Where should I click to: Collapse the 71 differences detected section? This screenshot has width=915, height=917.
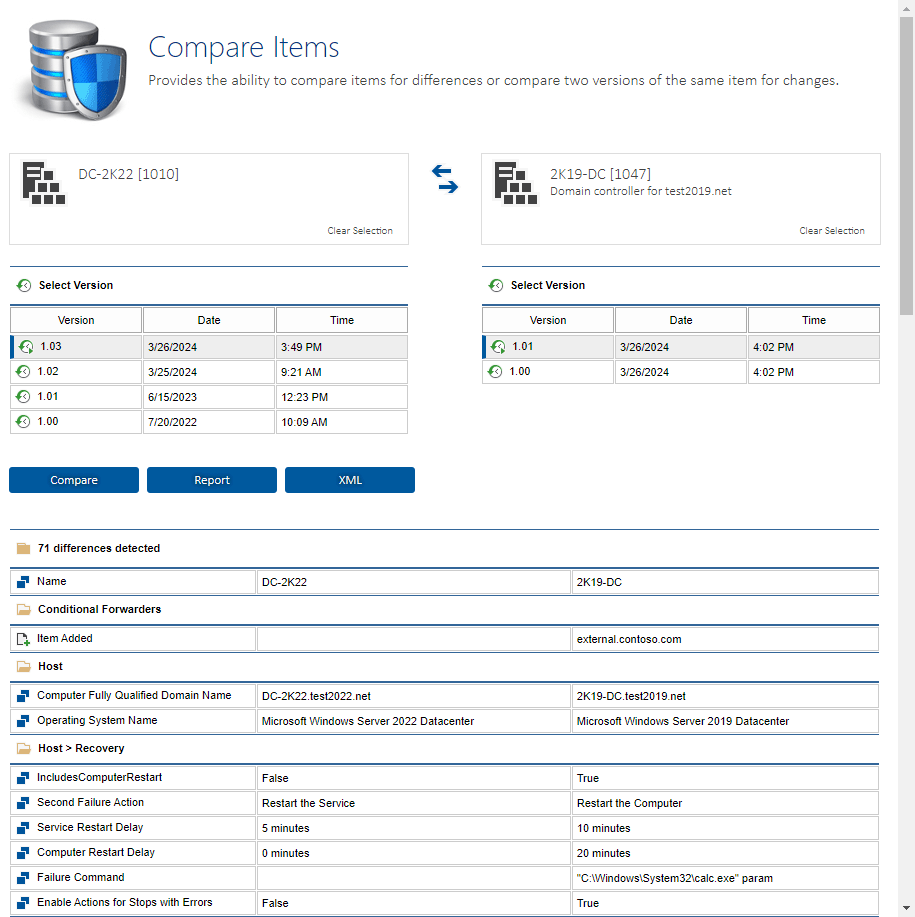coord(98,548)
